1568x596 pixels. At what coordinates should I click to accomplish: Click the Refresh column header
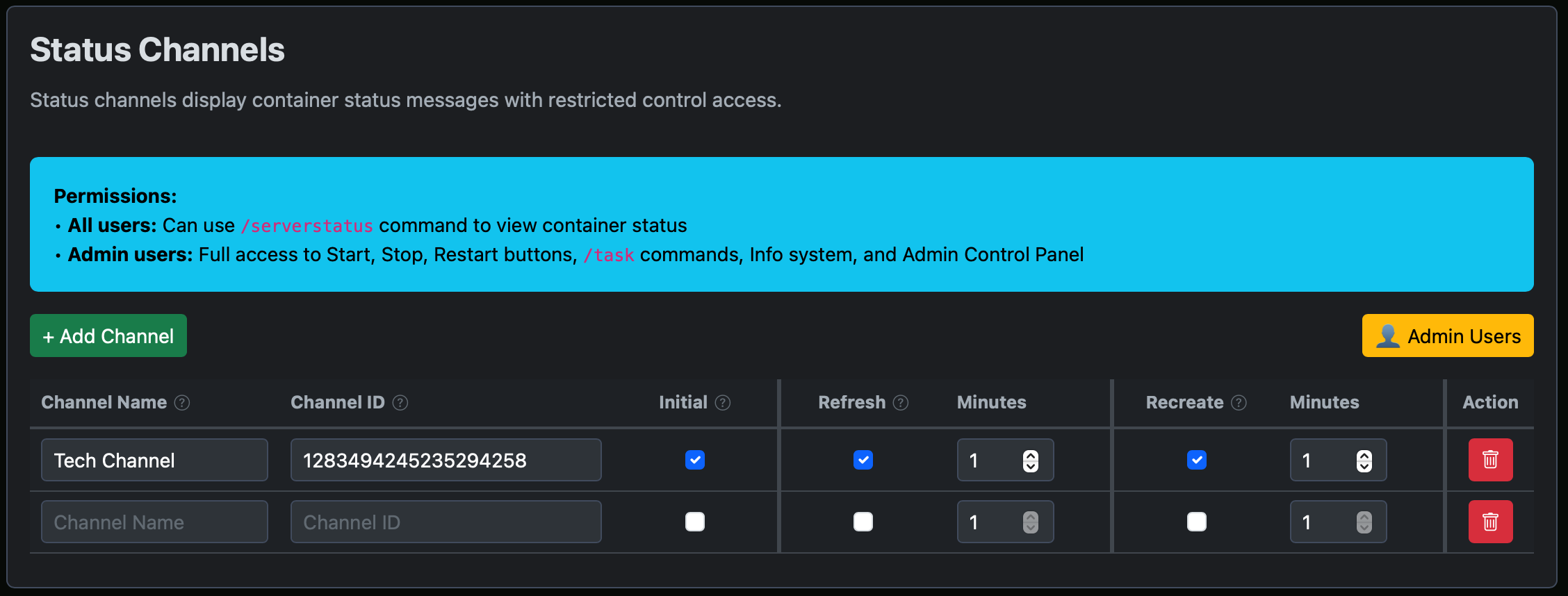tap(852, 402)
